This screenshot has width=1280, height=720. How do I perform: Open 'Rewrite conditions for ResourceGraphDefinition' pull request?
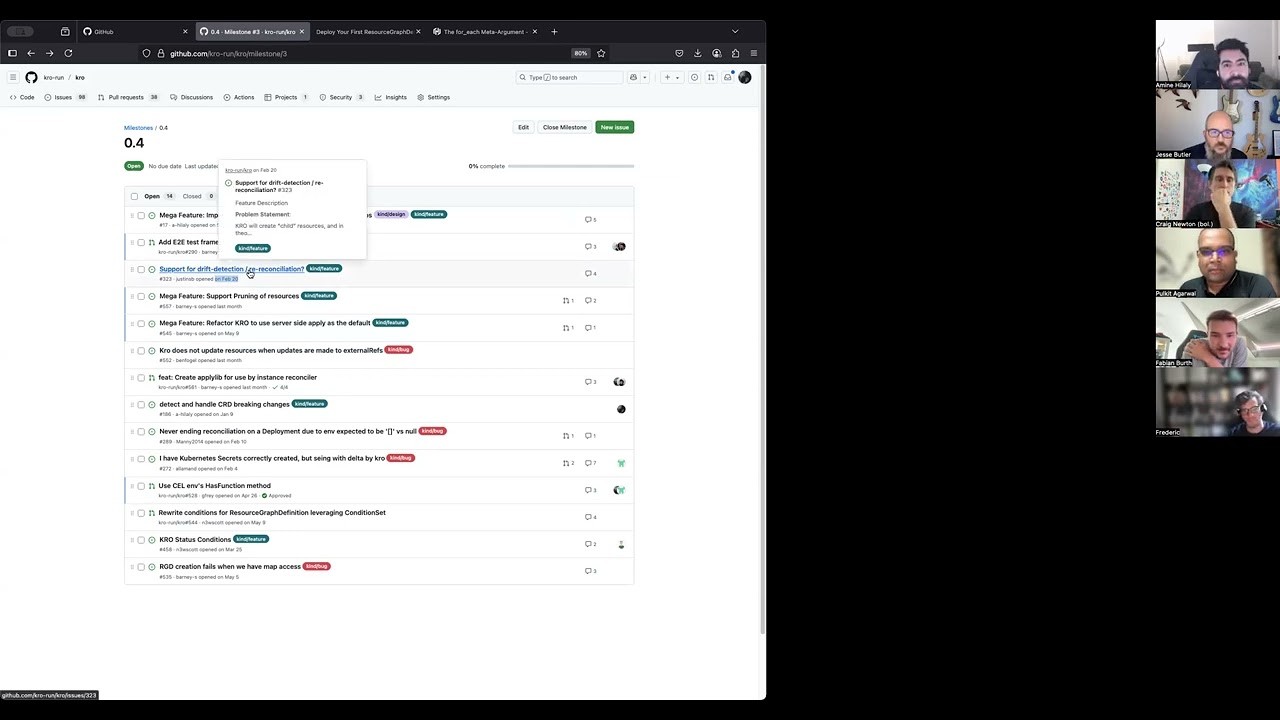[272, 513]
